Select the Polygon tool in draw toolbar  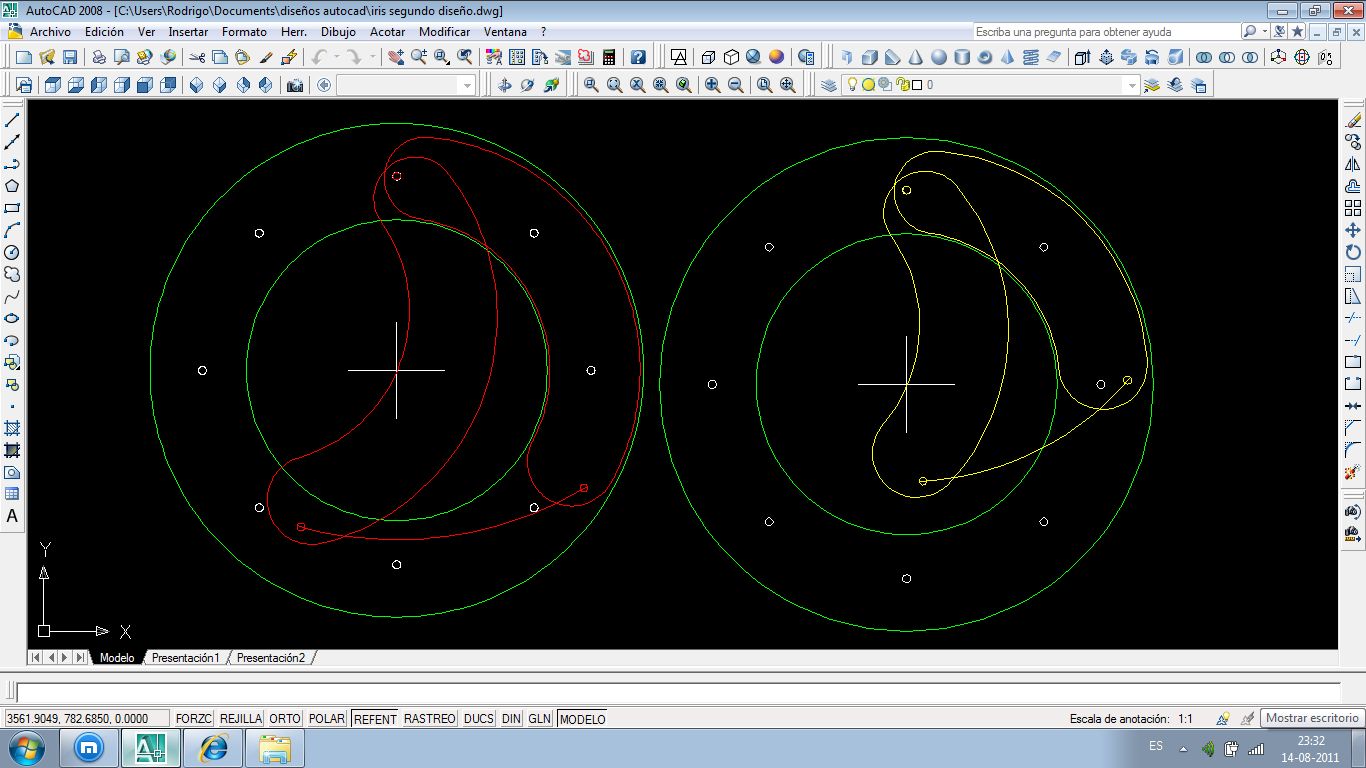13,186
